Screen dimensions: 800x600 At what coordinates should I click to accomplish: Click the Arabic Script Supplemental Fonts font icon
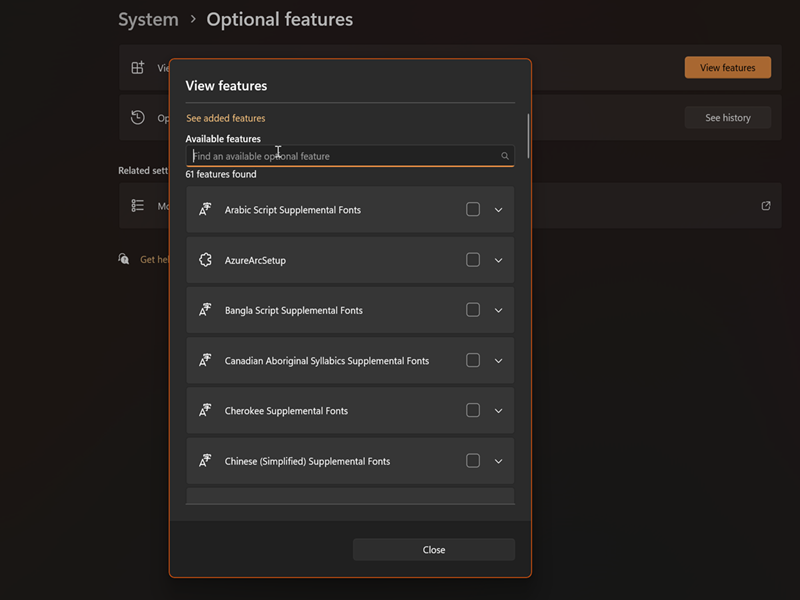coord(205,210)
